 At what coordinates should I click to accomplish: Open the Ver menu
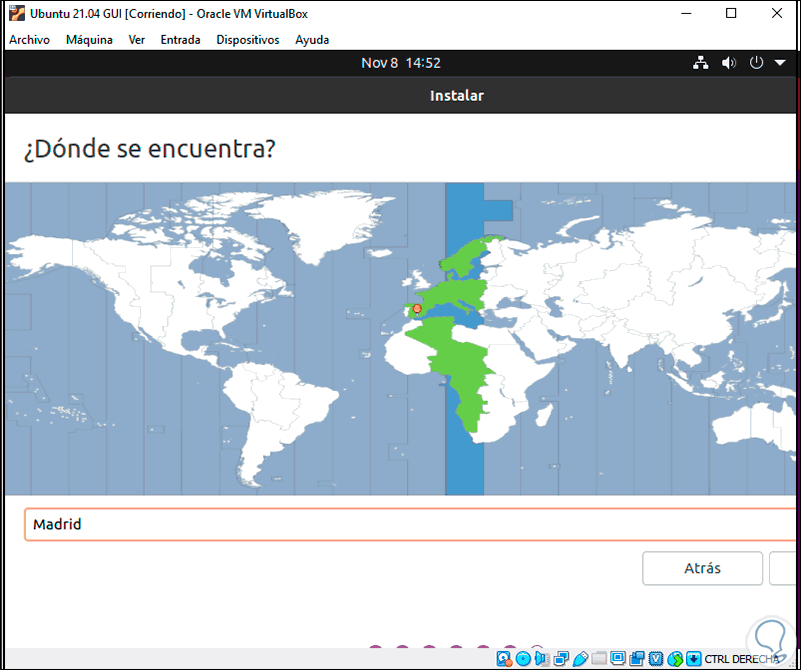click(x=137, y=40)
